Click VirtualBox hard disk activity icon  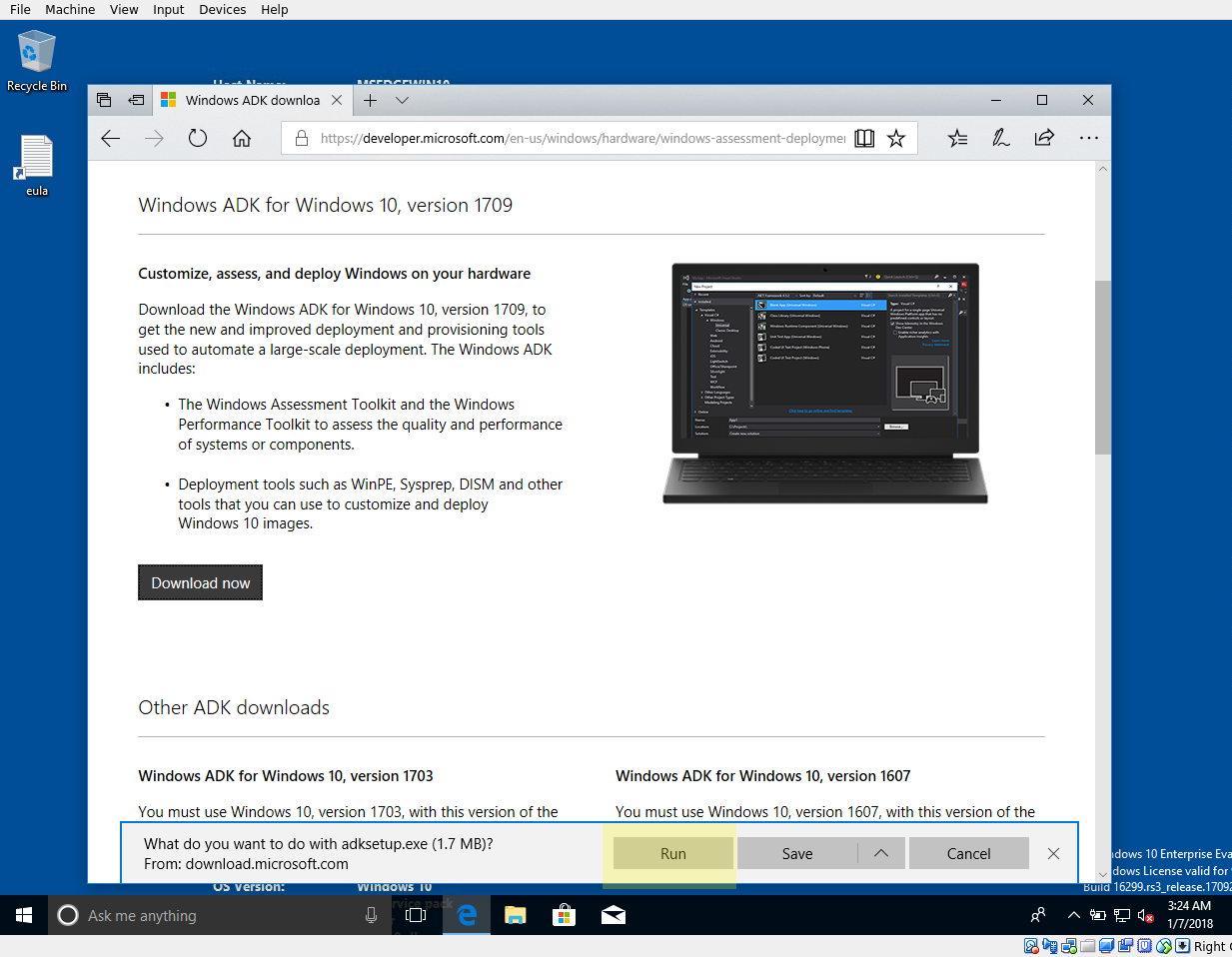1031,946
